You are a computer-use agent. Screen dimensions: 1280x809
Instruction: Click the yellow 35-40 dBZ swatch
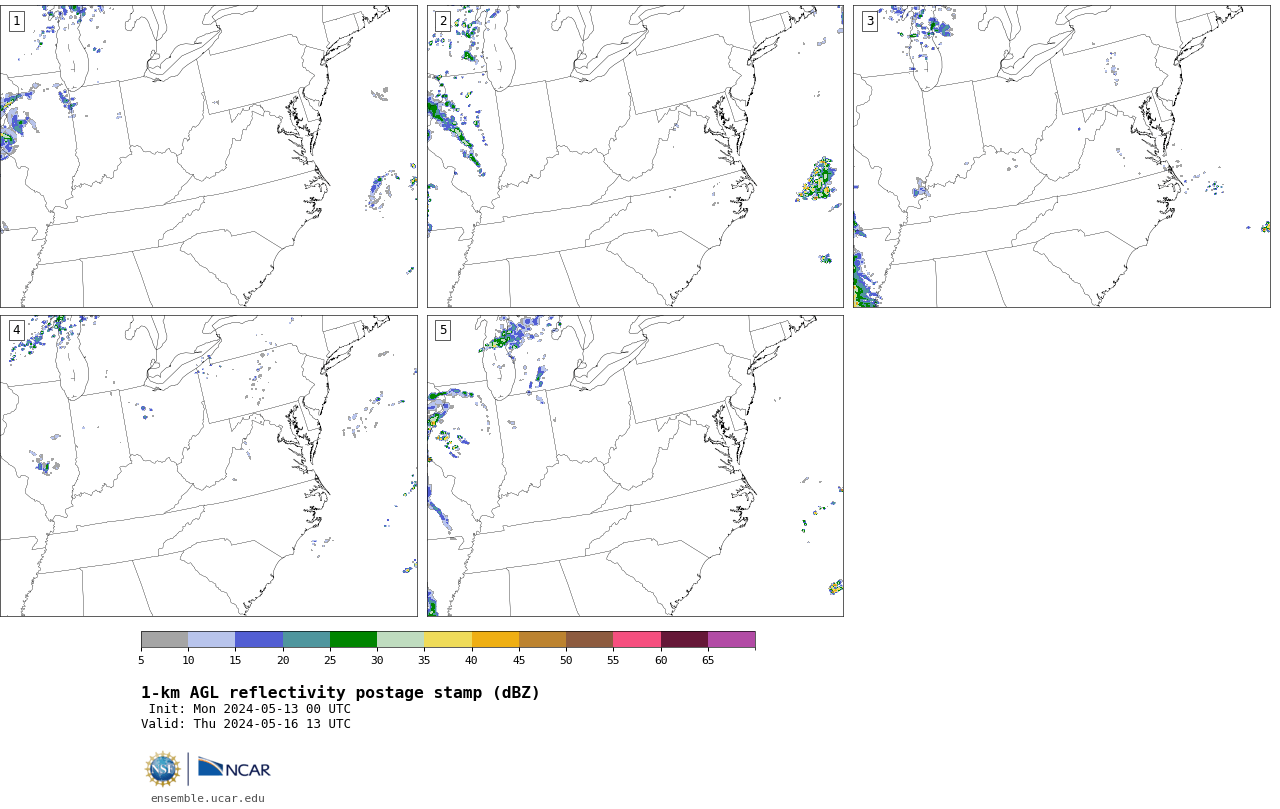448,640
